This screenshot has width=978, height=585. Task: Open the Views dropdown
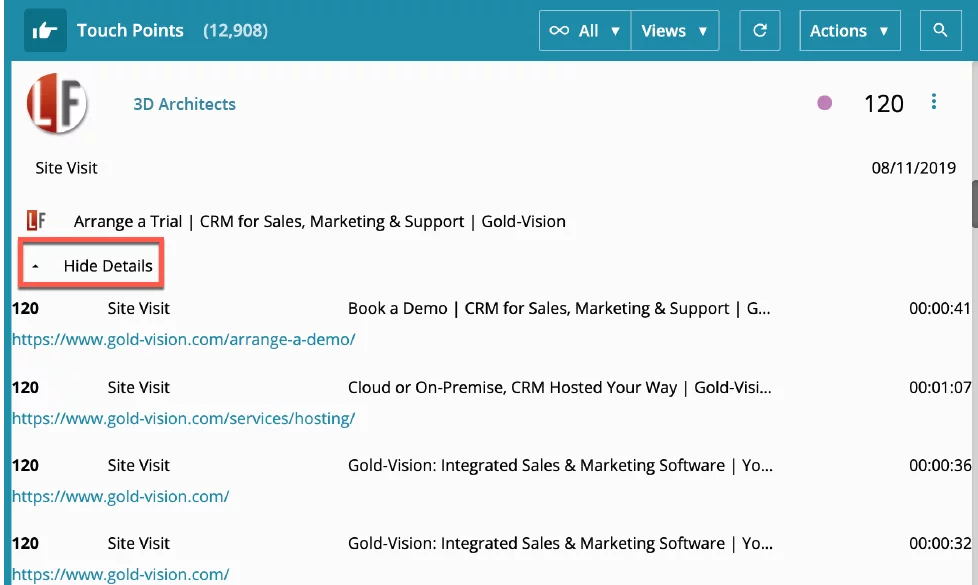(675, 31)
